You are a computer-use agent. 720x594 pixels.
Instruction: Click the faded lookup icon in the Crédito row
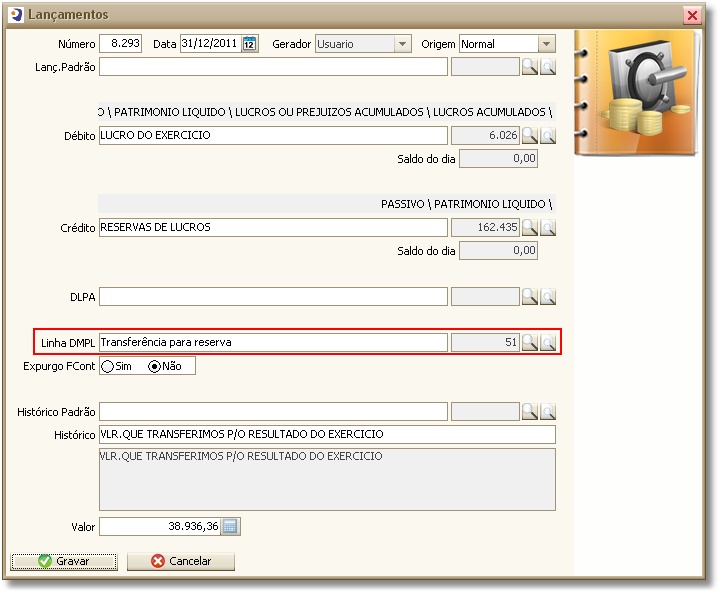pyautogui.click(x=547, y=227)
